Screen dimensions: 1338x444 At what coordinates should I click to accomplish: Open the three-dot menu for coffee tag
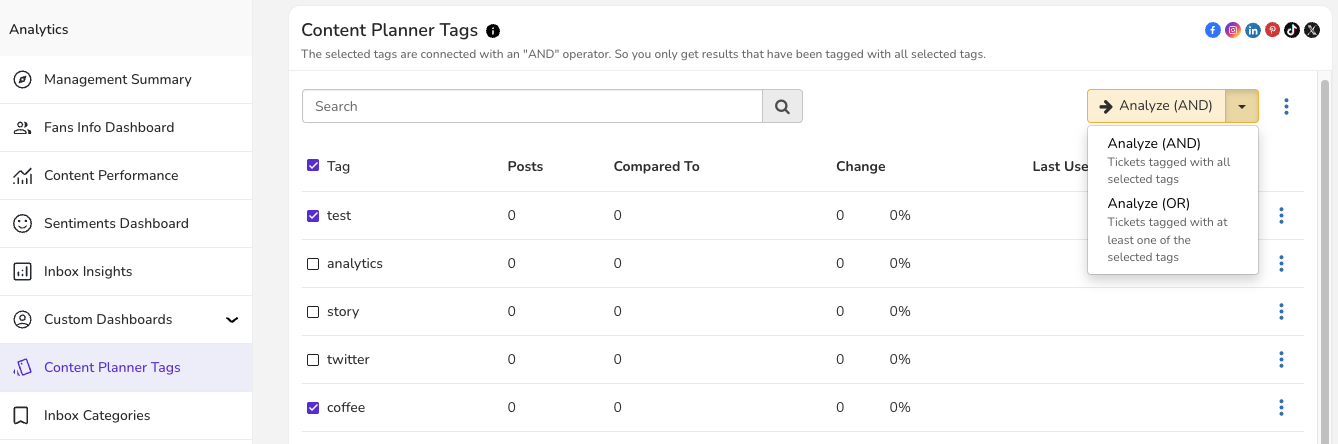(x=1281, y=408)
